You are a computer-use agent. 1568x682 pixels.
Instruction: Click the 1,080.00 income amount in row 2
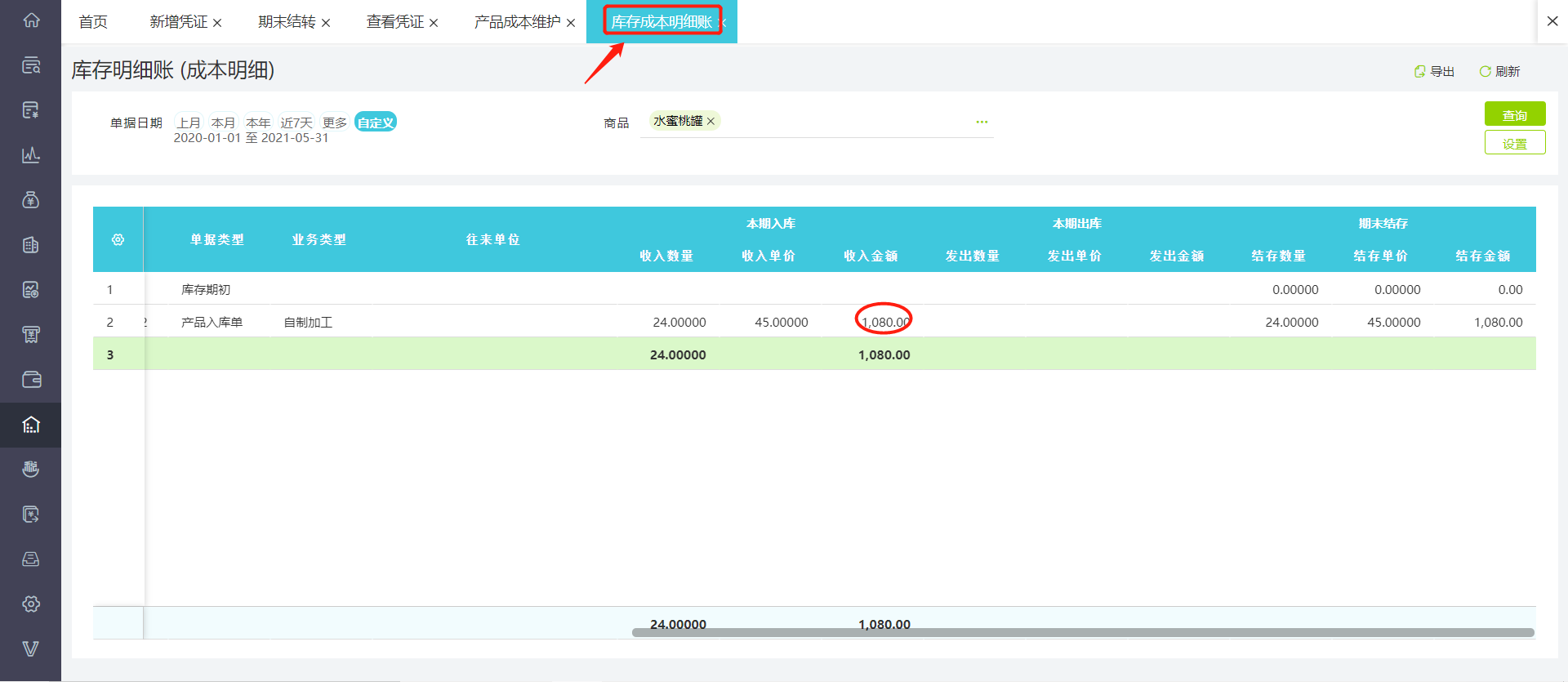pos(885,322)
